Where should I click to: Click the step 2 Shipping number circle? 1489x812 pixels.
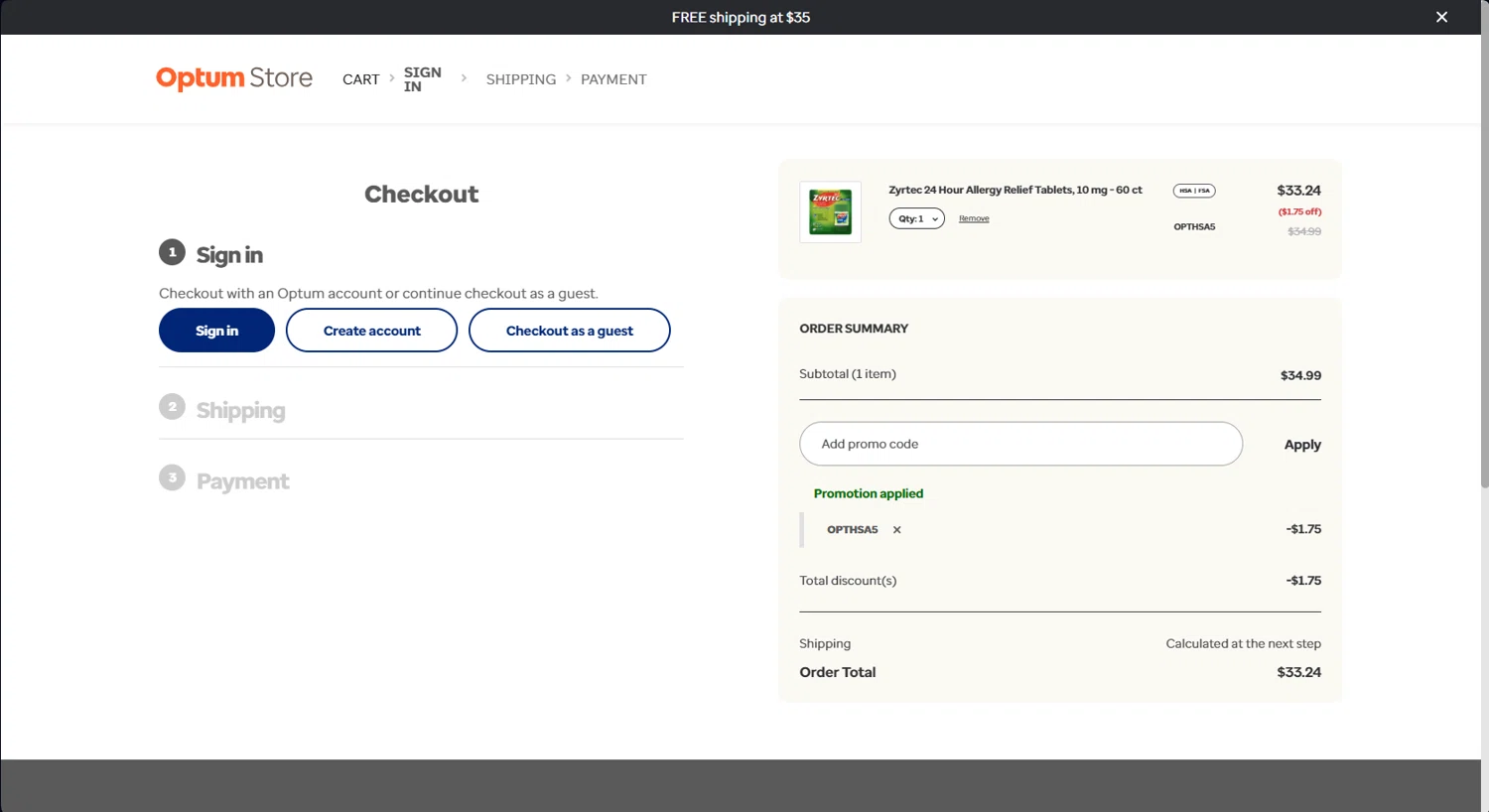tap(172, 407)
